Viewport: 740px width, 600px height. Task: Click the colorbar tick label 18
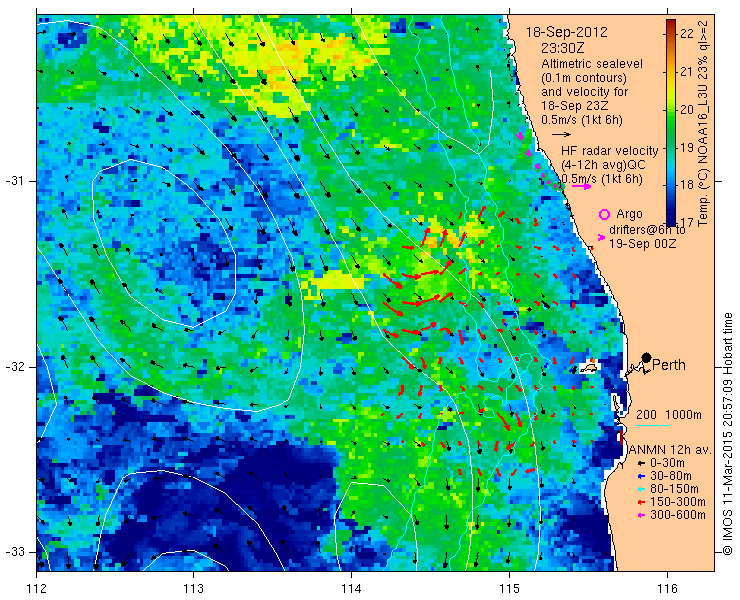coord(687,185)
